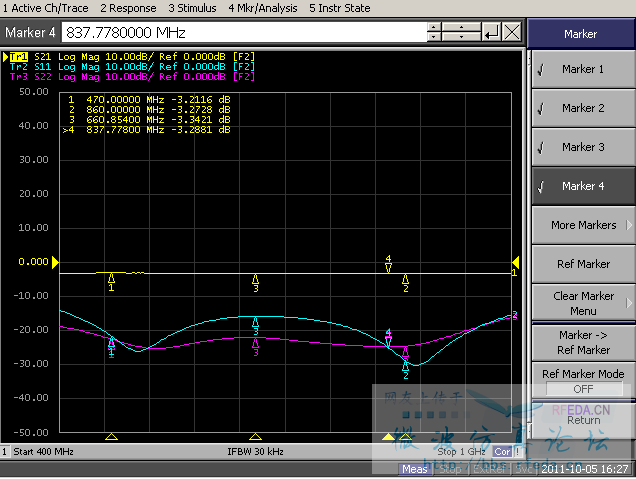Click the Marker 4 frequency input field
This screenshot has width=636, height=479.
244,32
